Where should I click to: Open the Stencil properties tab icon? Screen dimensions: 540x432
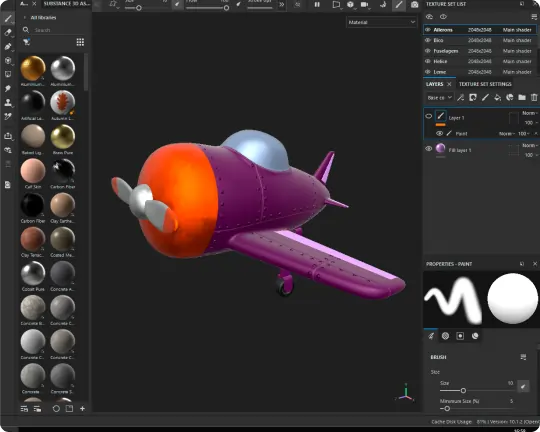coord(460,336)
